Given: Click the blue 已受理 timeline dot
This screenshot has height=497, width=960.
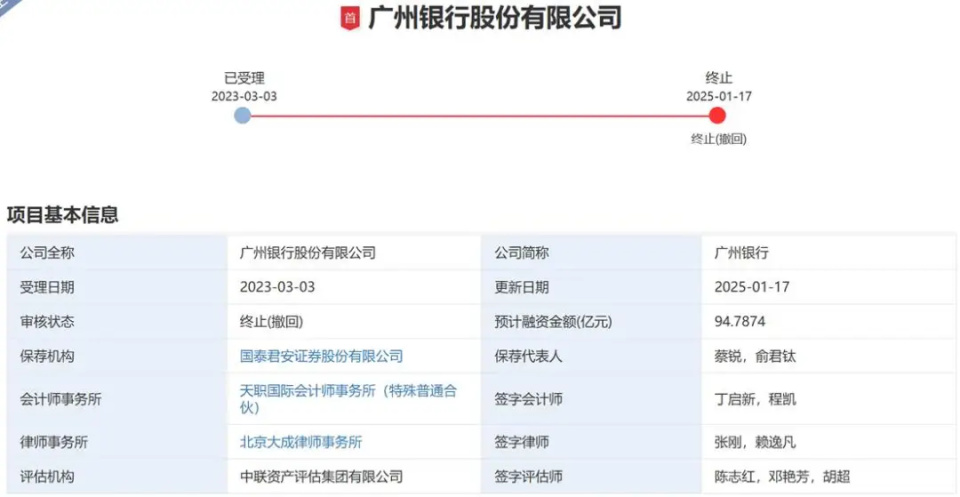Looking at the screenshot, I should tap(242, 115).
